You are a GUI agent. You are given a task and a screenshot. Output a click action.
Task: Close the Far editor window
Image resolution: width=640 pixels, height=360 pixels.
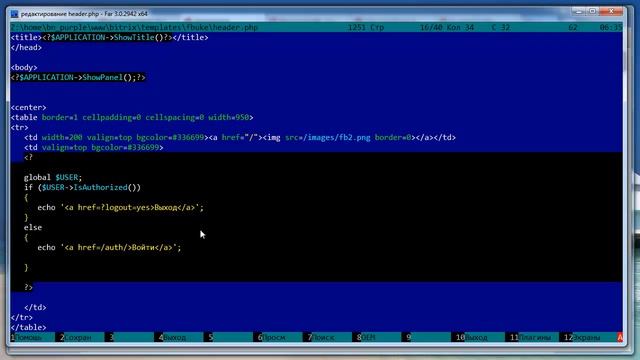(611, 11)
